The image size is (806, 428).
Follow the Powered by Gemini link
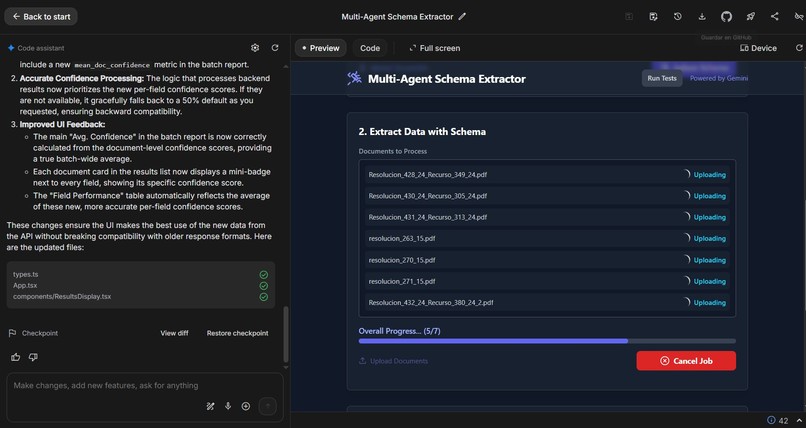click(x=719, y=78)
